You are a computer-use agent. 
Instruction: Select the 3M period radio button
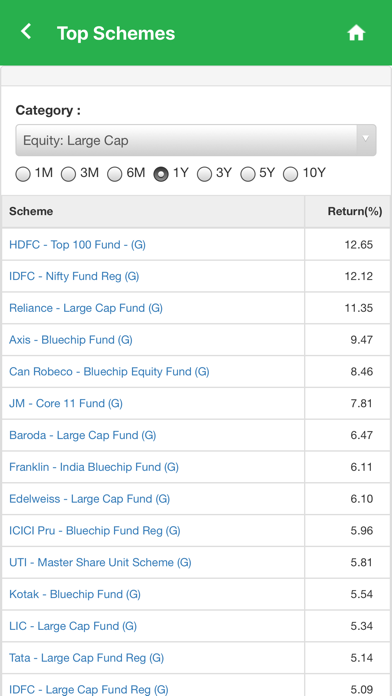coord(68,174)
